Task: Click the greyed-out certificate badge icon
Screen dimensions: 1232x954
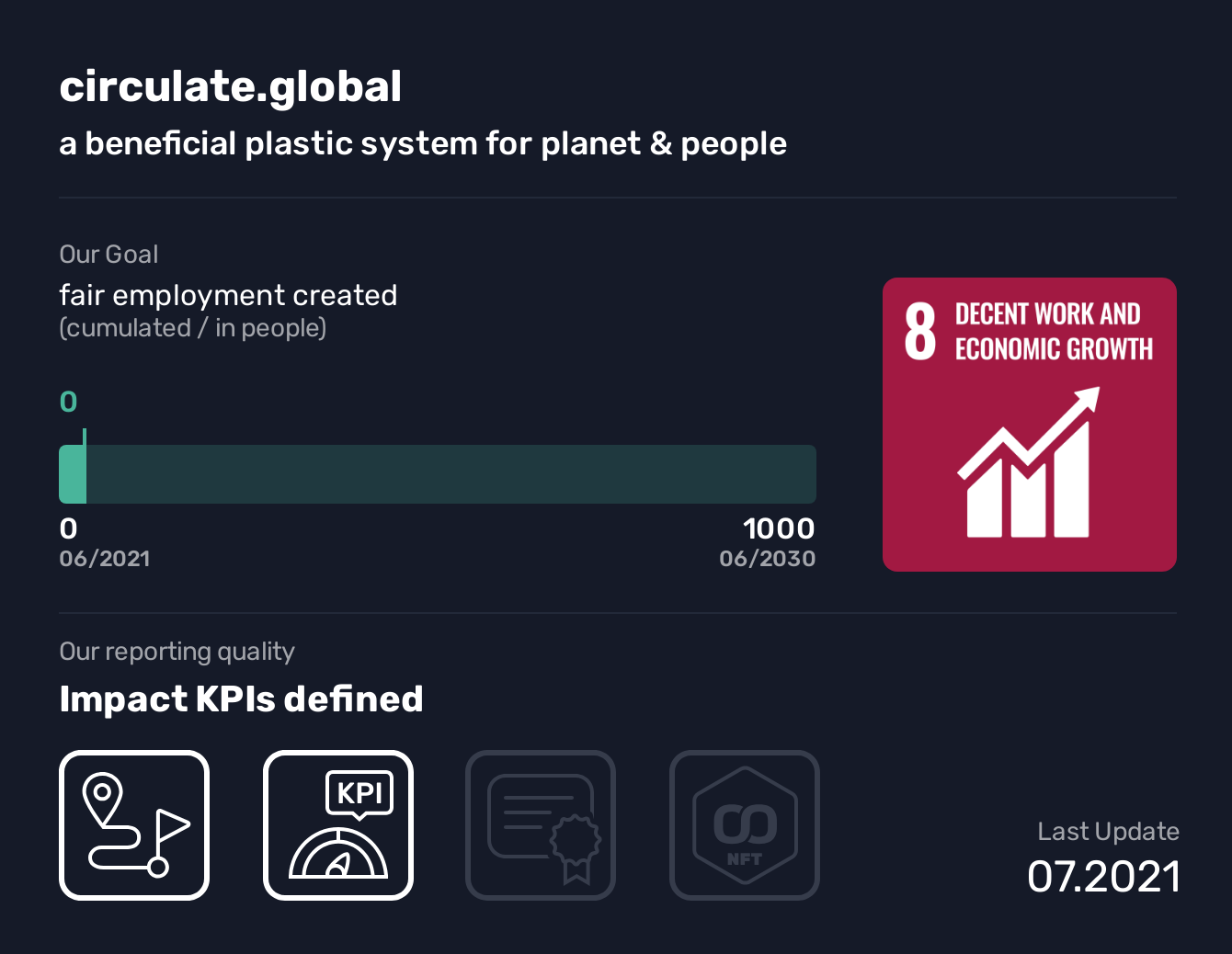Action: [541, 825]
